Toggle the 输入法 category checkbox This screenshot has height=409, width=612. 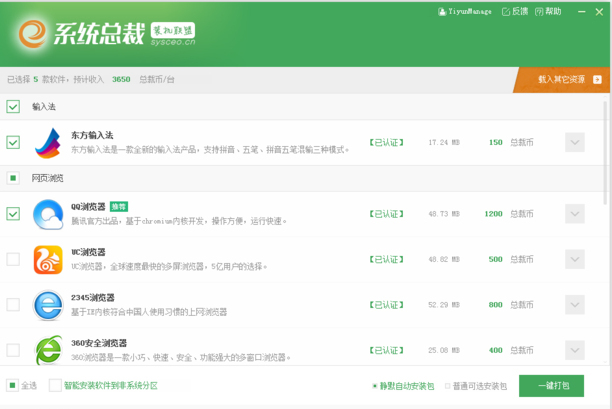point(13,106)
